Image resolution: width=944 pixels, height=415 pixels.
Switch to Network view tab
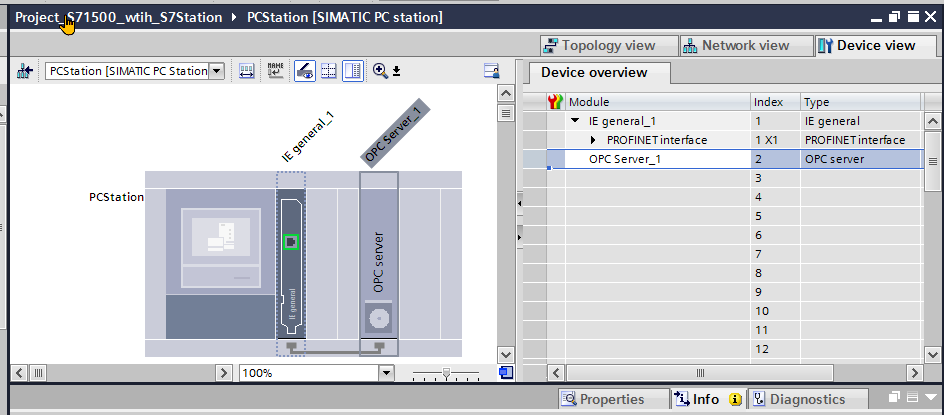(746, 45)
